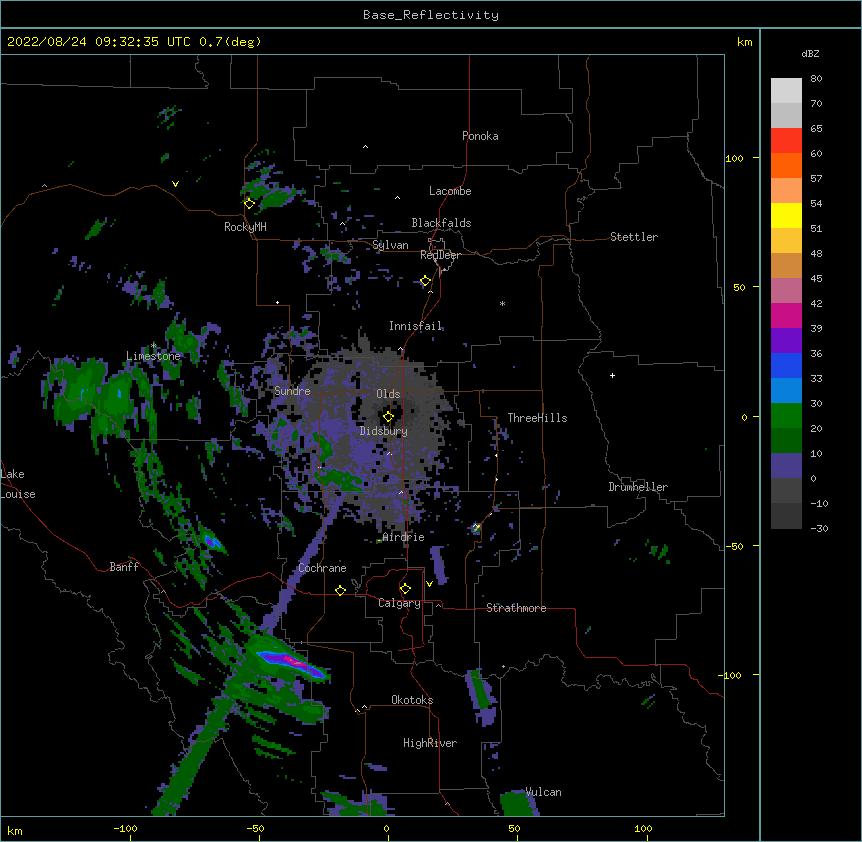Select the Sylvan label
This screenshot has height=842, width=862.
(390, 245)
